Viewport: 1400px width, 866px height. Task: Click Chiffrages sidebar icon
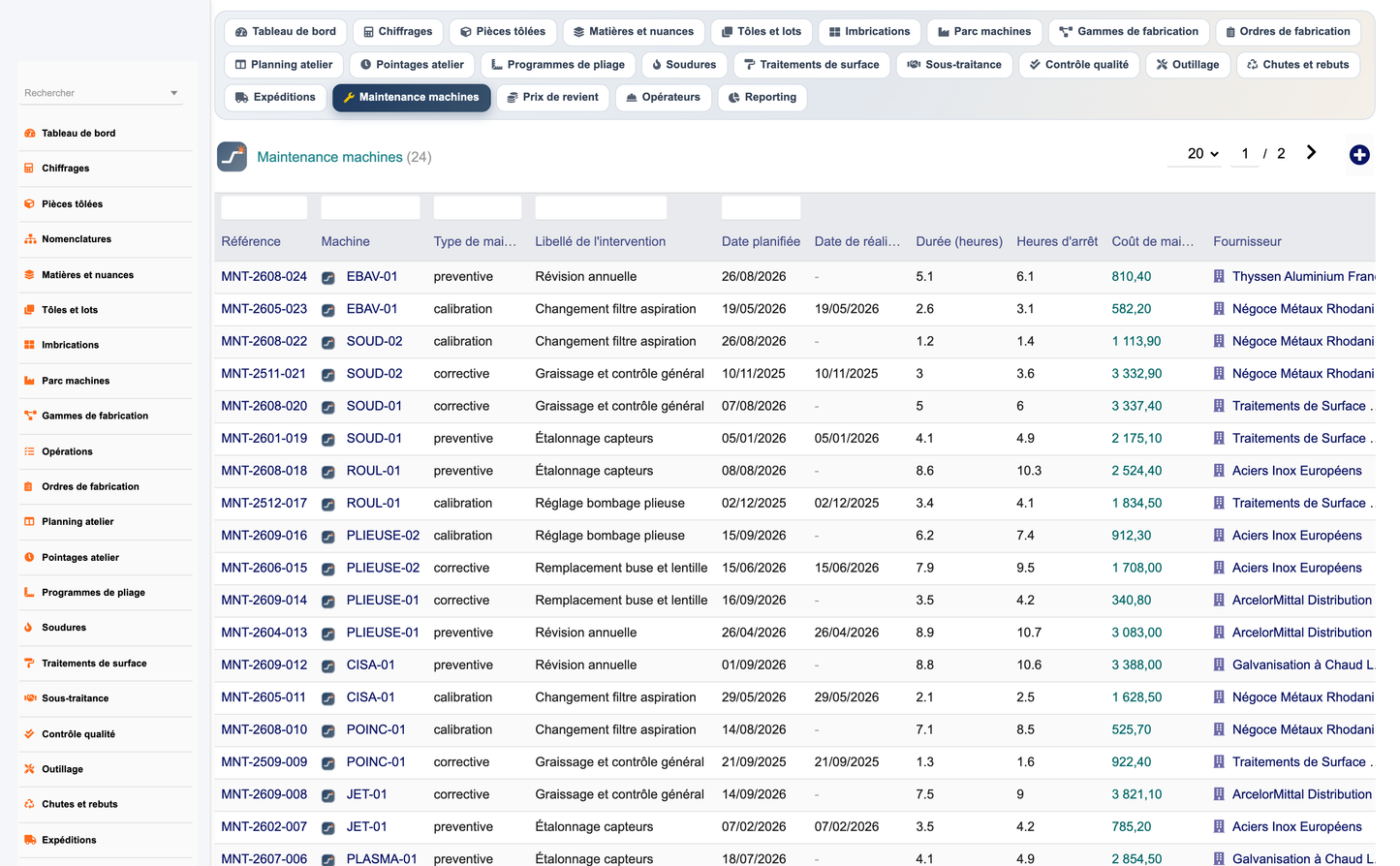[x=30, y=169]
